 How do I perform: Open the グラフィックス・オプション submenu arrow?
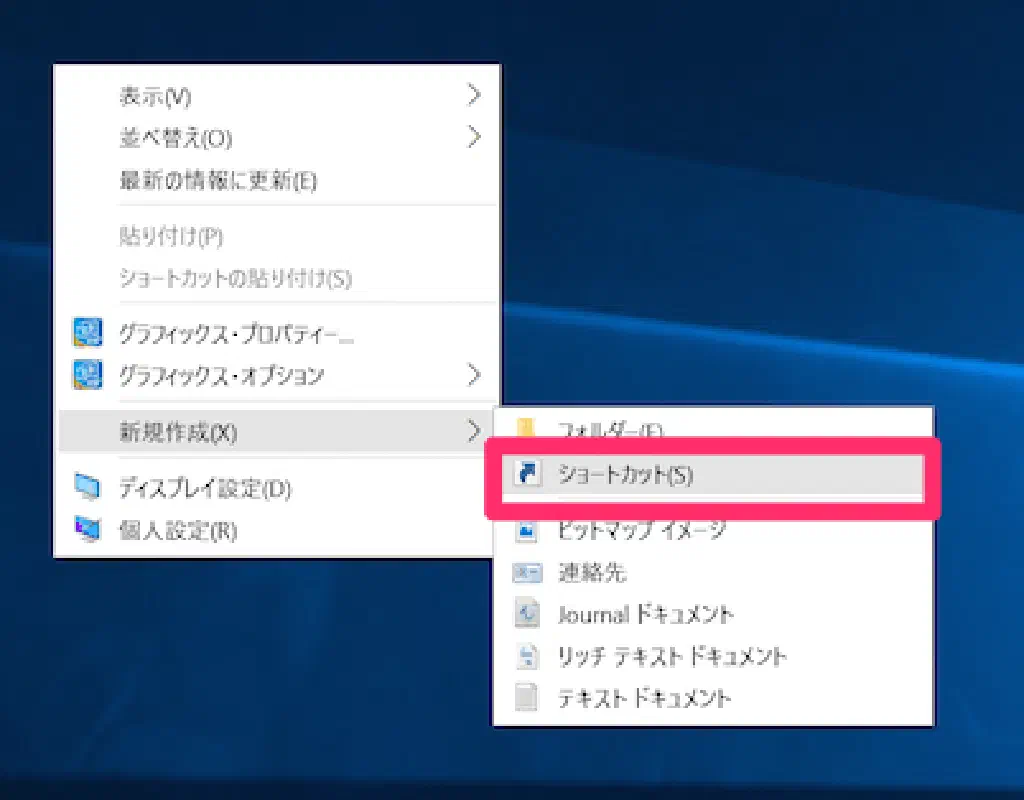474,376
